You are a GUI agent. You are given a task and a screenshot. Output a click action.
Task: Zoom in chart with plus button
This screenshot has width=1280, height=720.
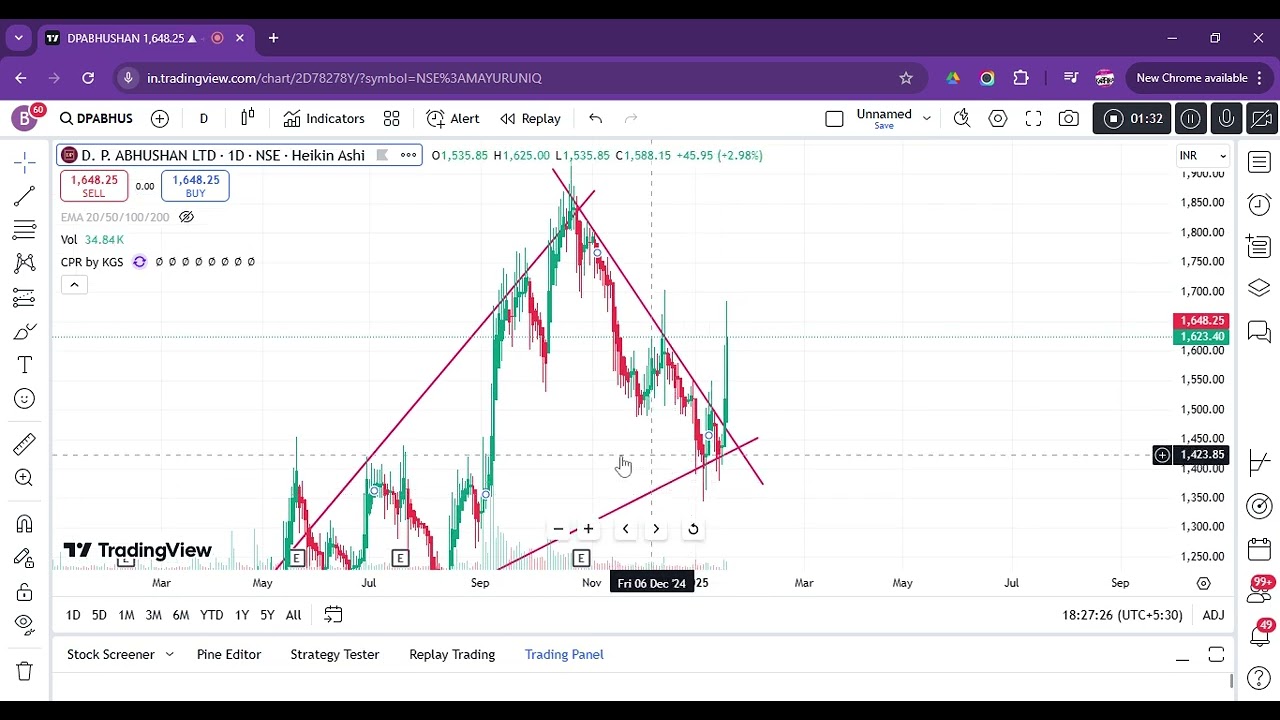588,529
